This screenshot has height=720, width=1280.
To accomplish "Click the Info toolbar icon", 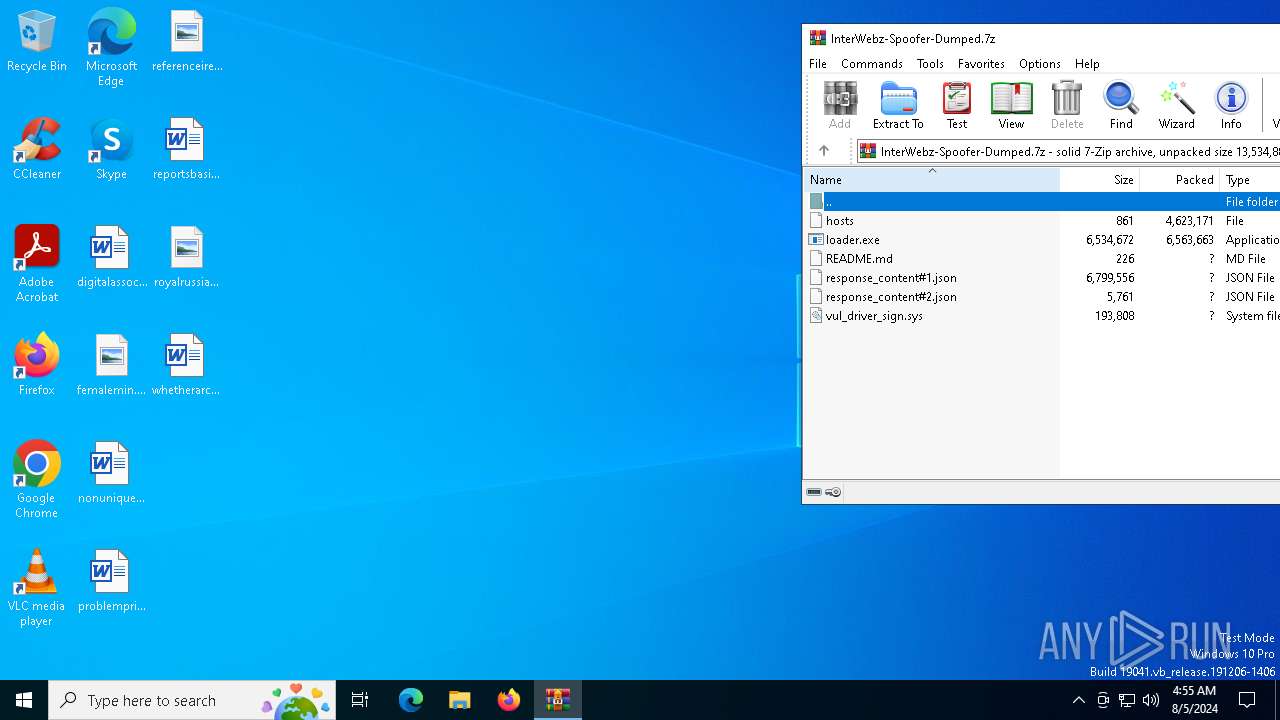I will (1231, 105).
